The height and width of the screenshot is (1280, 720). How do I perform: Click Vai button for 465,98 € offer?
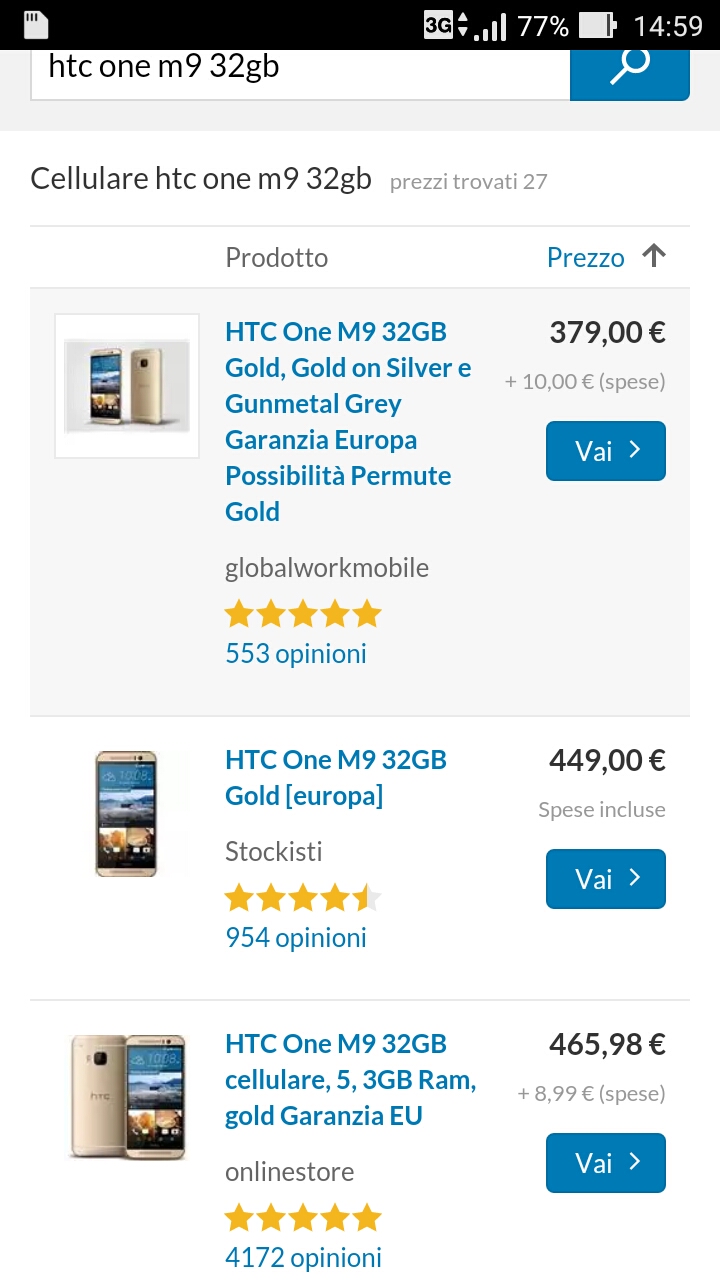point(605,1163)
